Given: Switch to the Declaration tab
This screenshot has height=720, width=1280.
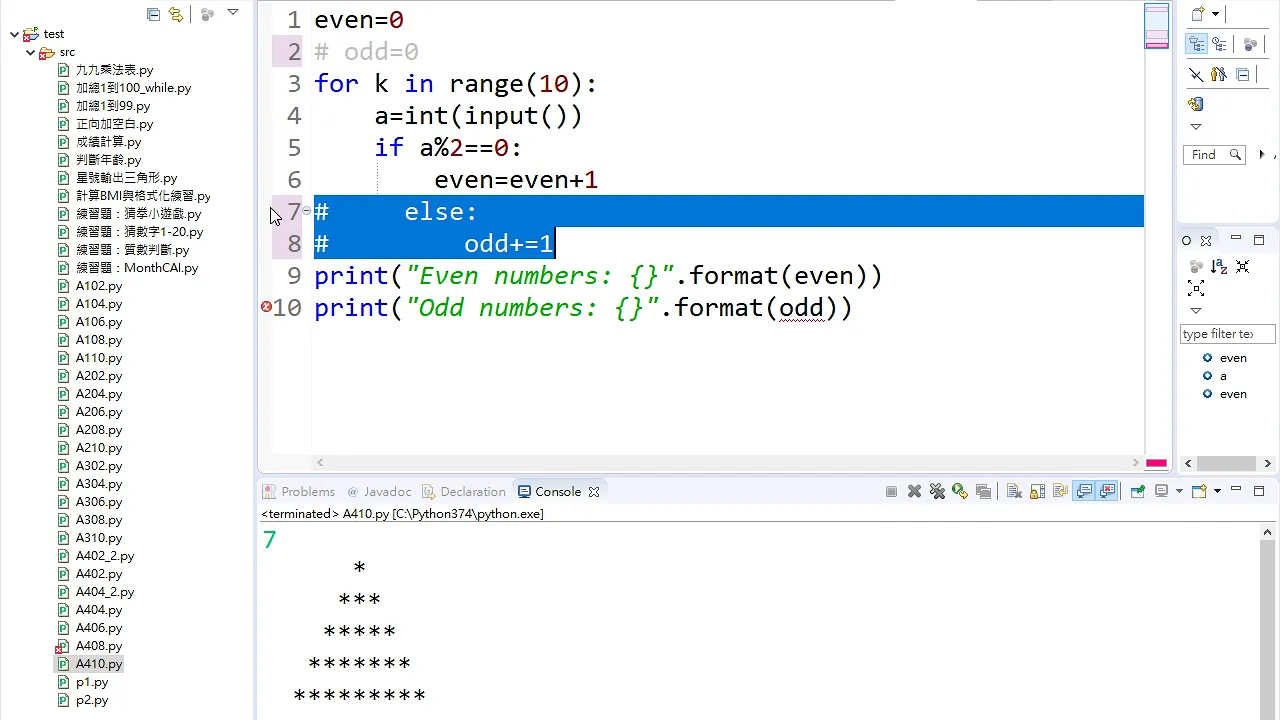Looking at the screenshot, I should pos(464,492).
